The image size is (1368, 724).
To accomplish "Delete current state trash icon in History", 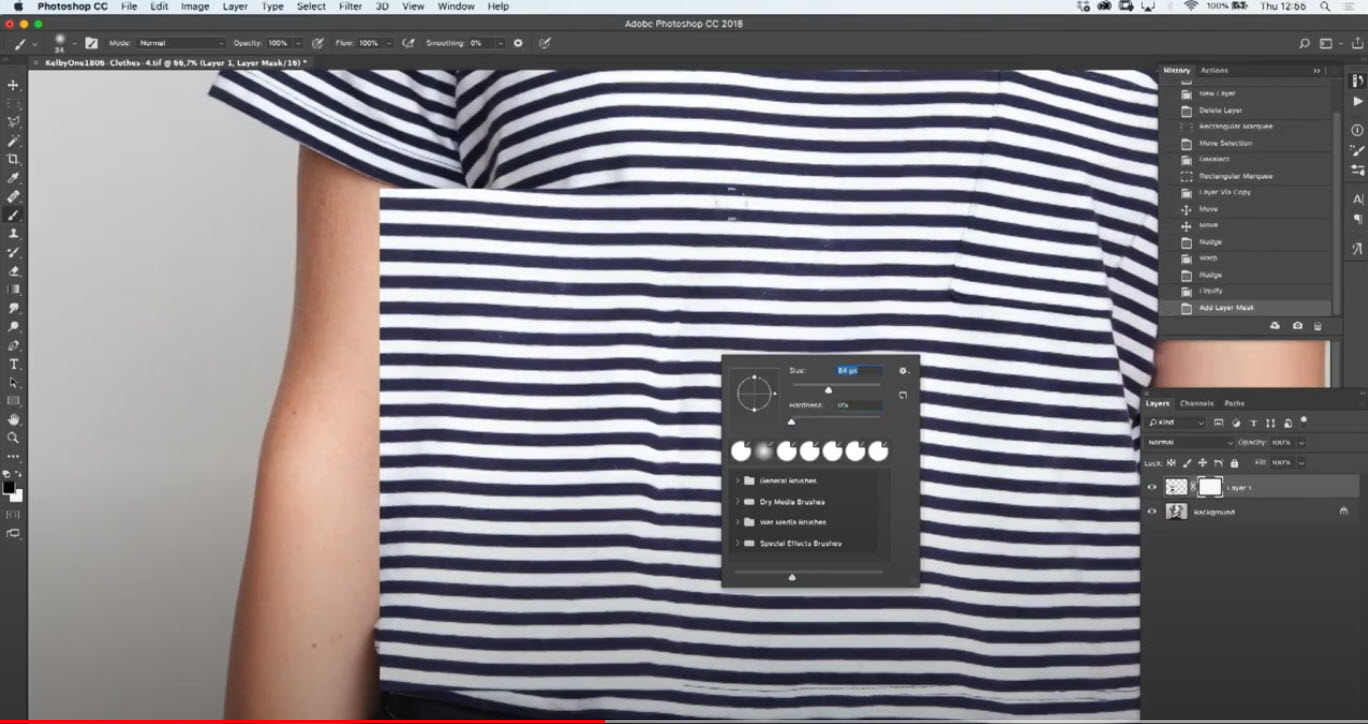I will click(x=1318, y=326).
